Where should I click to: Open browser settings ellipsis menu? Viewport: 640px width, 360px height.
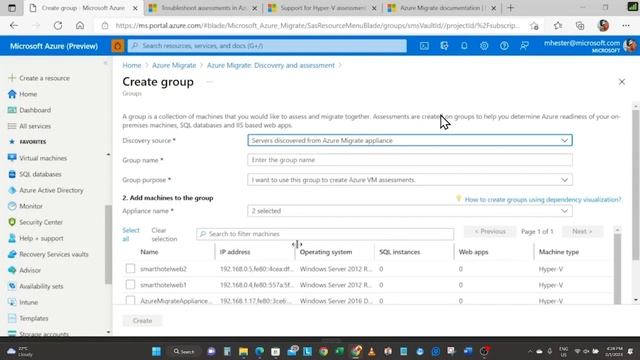point(626,25)
